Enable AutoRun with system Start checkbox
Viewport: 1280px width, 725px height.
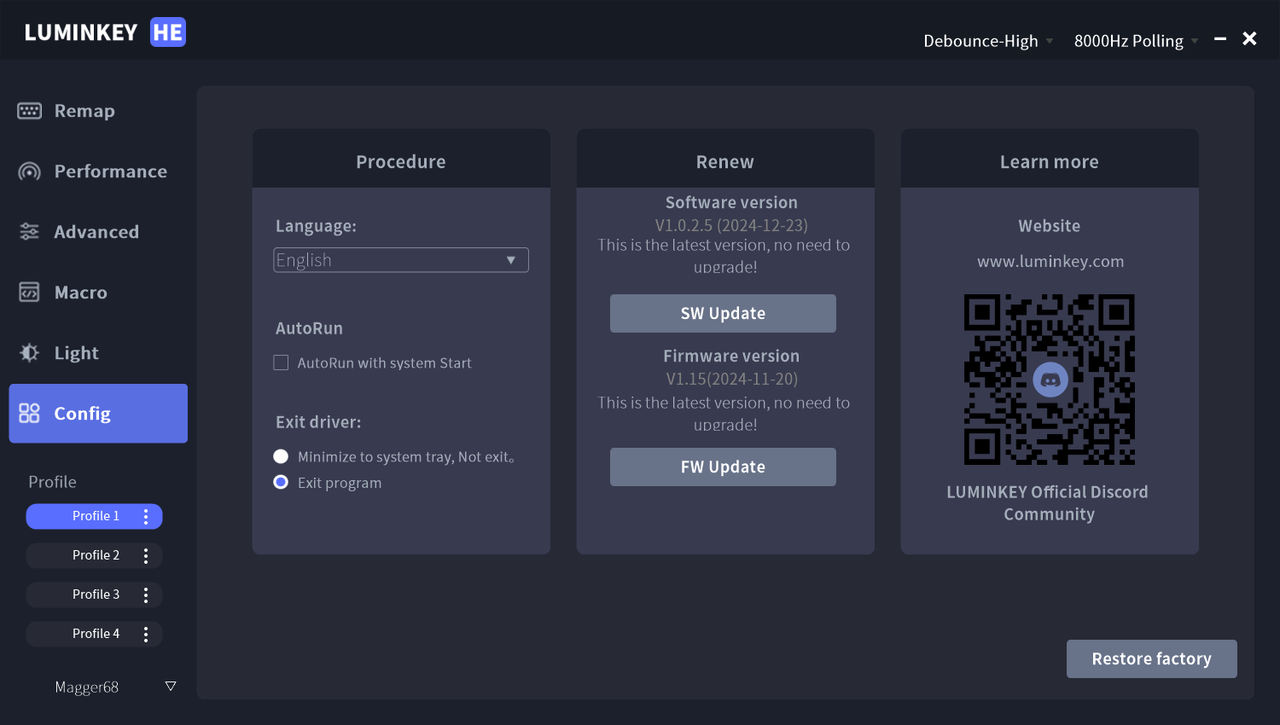(x=281, y=363)
